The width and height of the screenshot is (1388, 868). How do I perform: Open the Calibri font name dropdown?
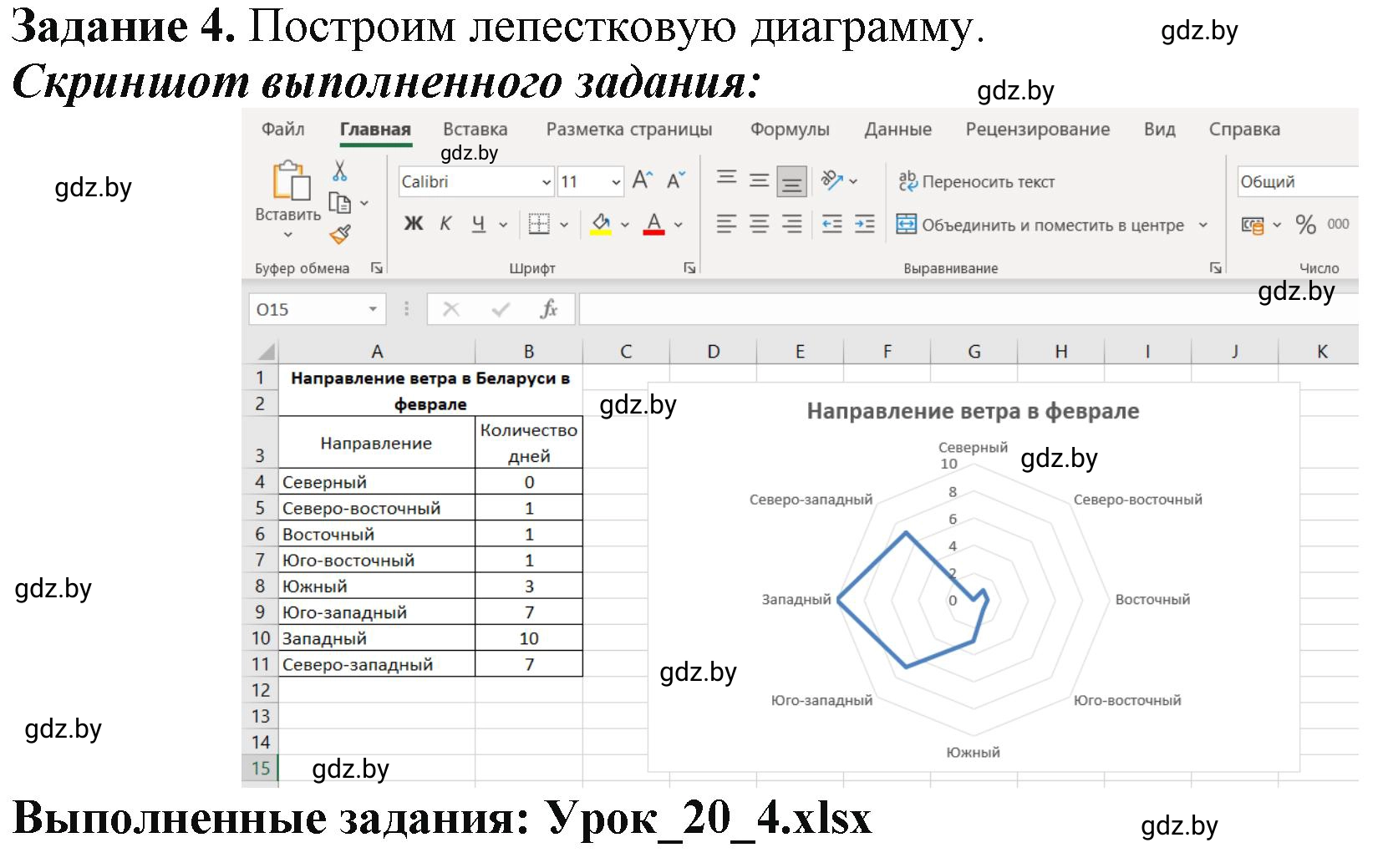547,182
